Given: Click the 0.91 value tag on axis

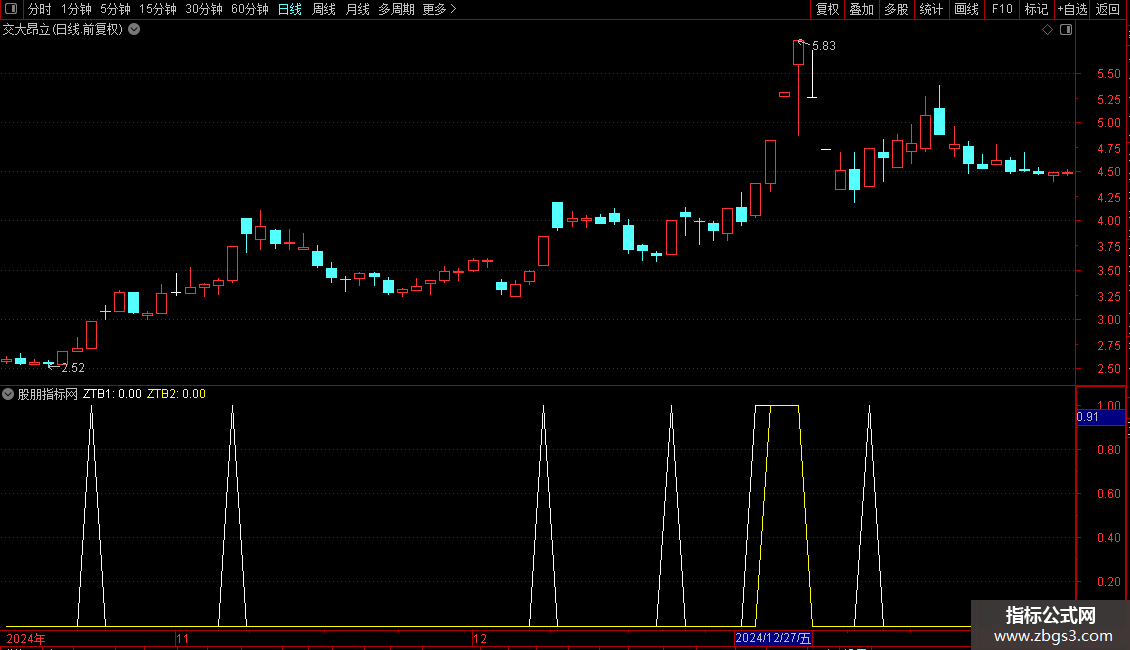Looking at the screenshot, I should (x=1100, y=417).
